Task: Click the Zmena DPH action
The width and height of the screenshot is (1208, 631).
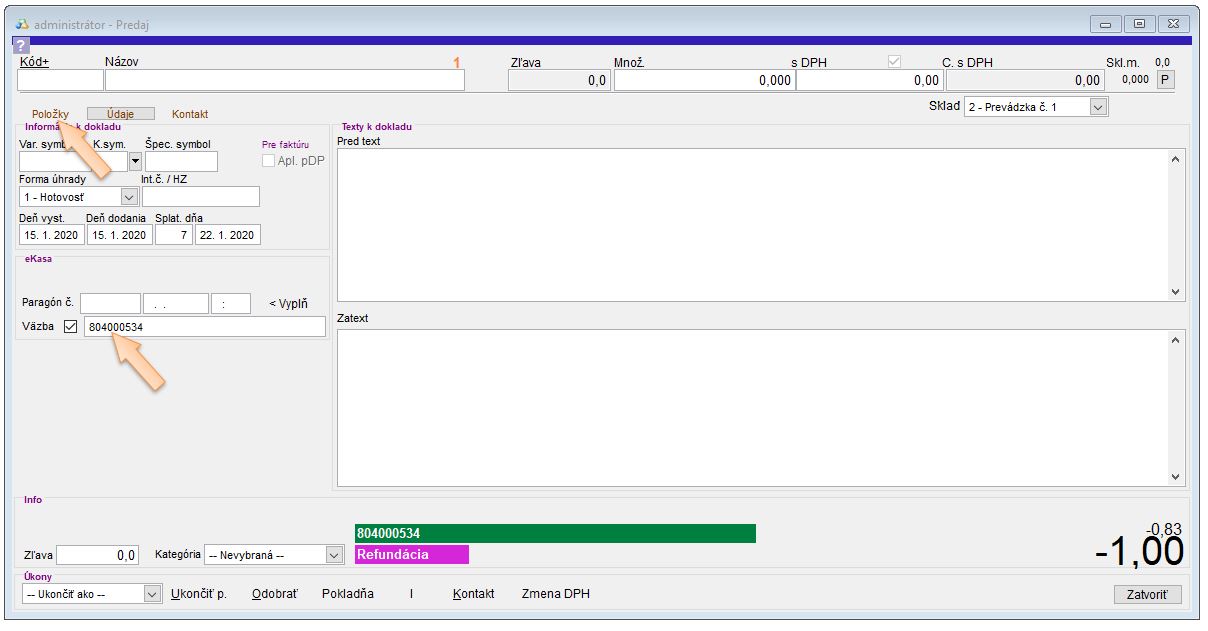Action: point(555,594)
